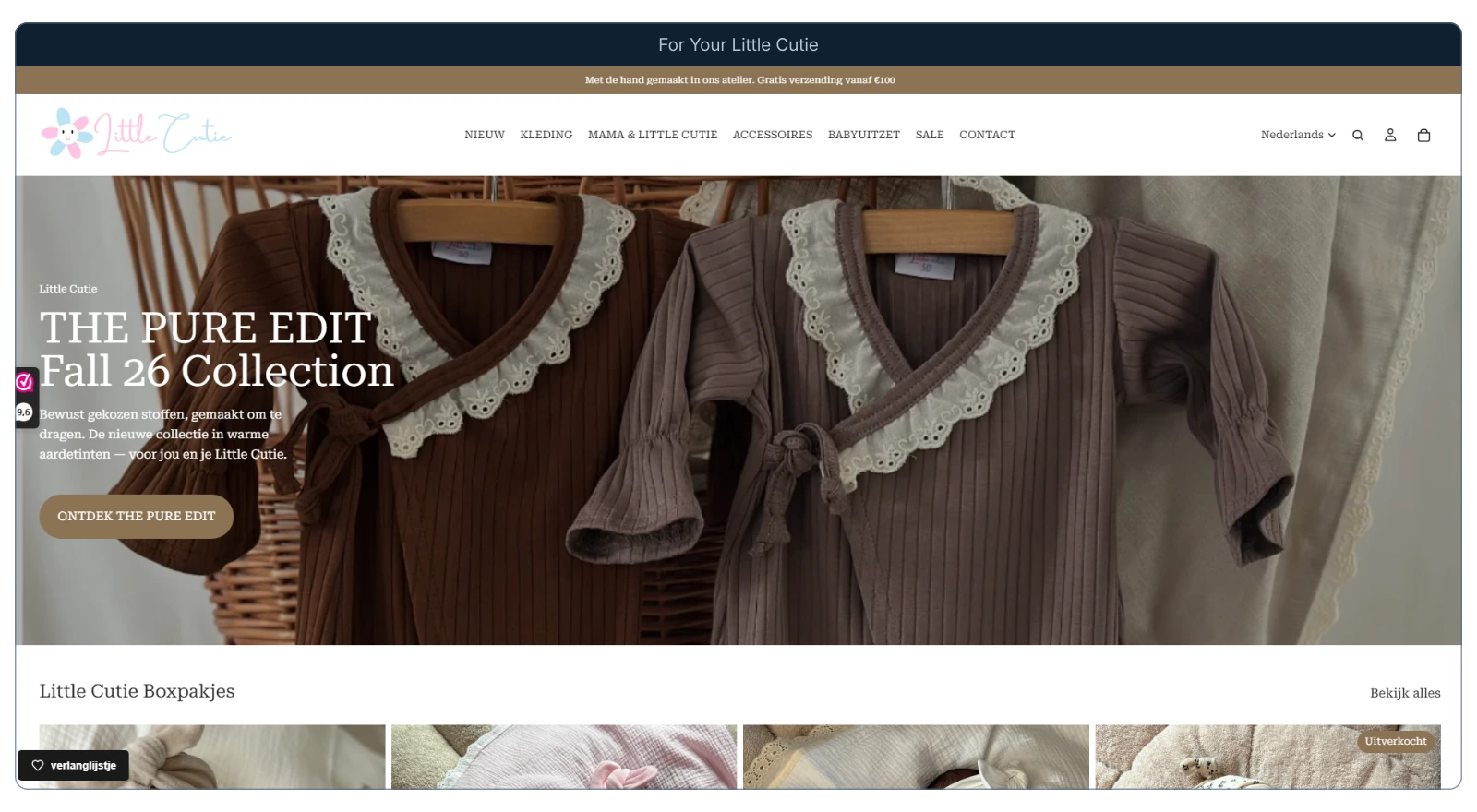Click the small Little Cutie hero label

click(x=68, y=289)
